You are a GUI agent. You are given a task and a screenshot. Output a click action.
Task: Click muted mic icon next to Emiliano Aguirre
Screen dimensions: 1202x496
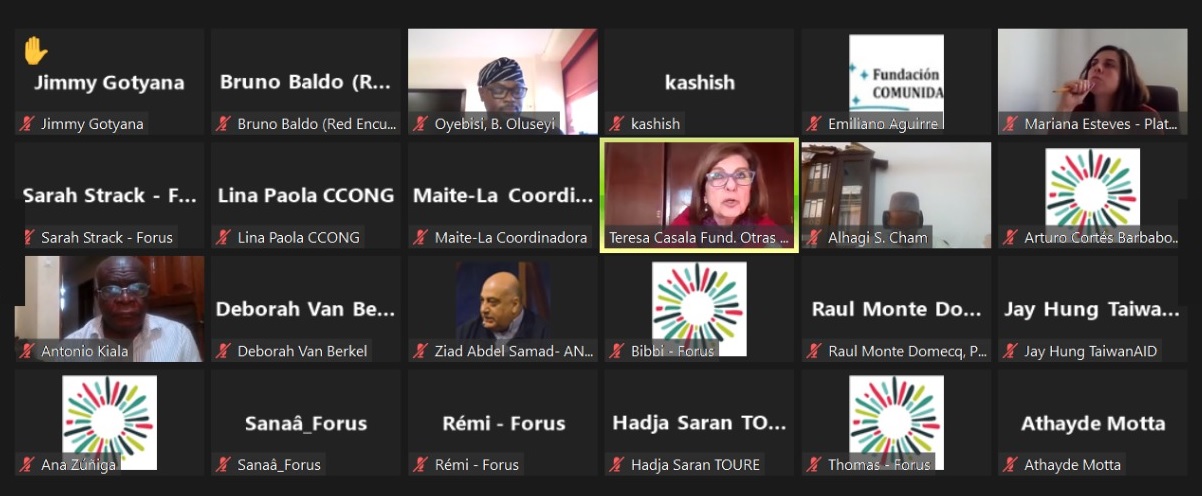816,124
